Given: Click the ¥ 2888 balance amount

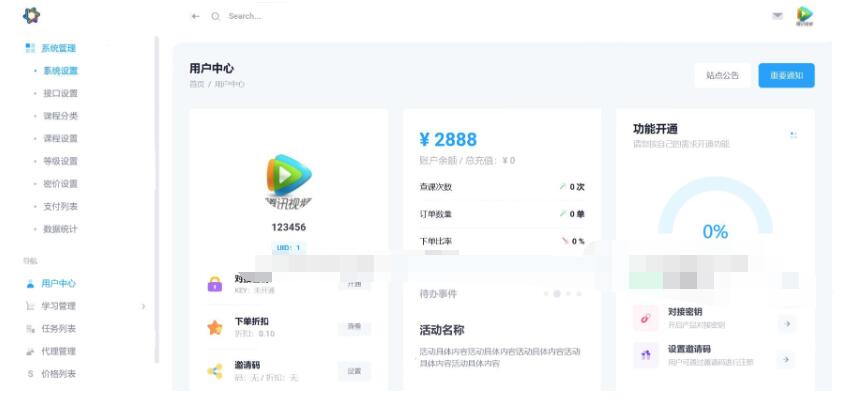Looking at the screenshot, I should 448,139.
